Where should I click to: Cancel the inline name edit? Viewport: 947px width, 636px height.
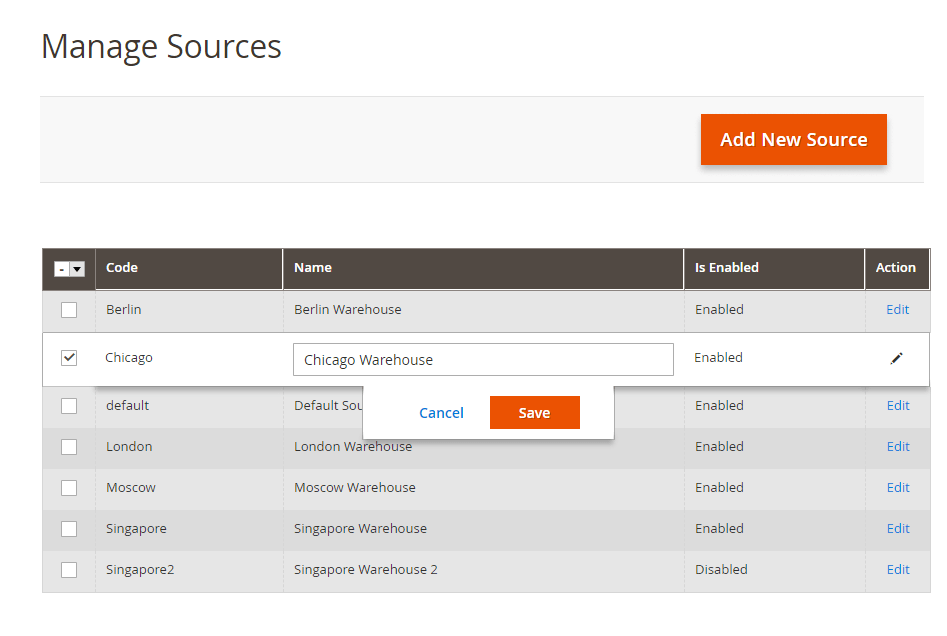[441, 412]
